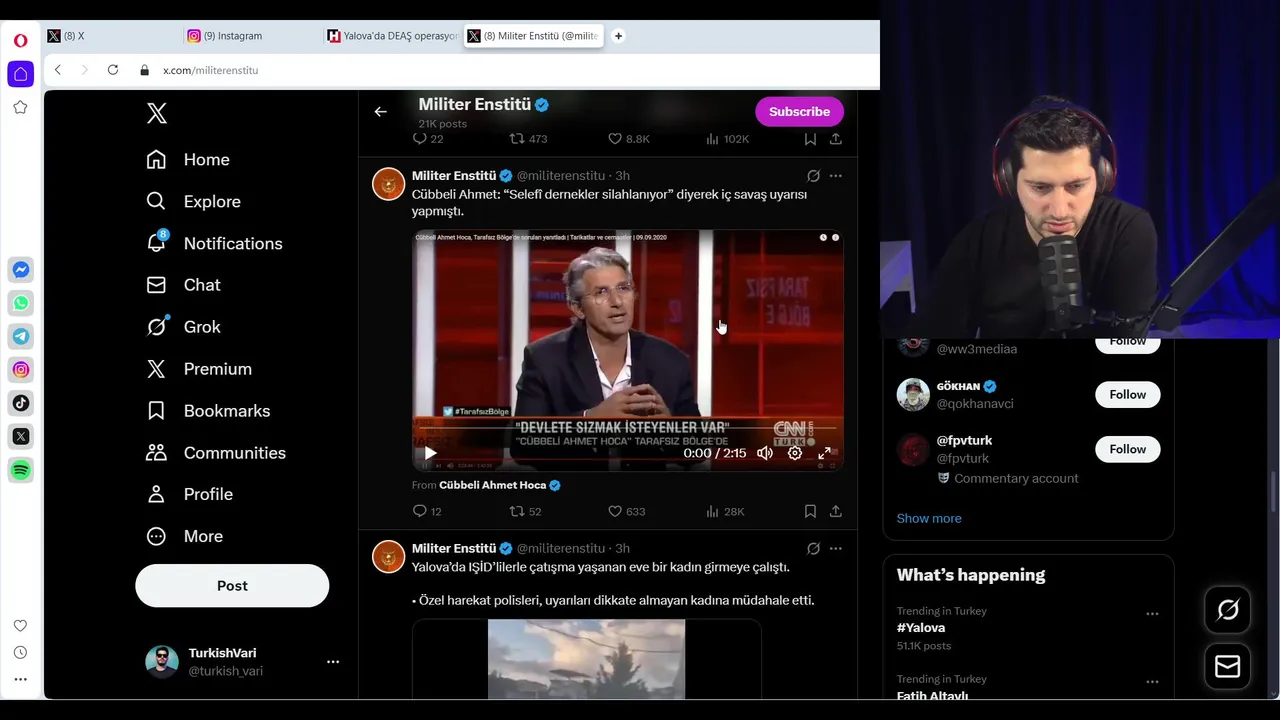Open Communities in X navigation
The width and height of the screenshot is (1280, 720).
point(216,453)
